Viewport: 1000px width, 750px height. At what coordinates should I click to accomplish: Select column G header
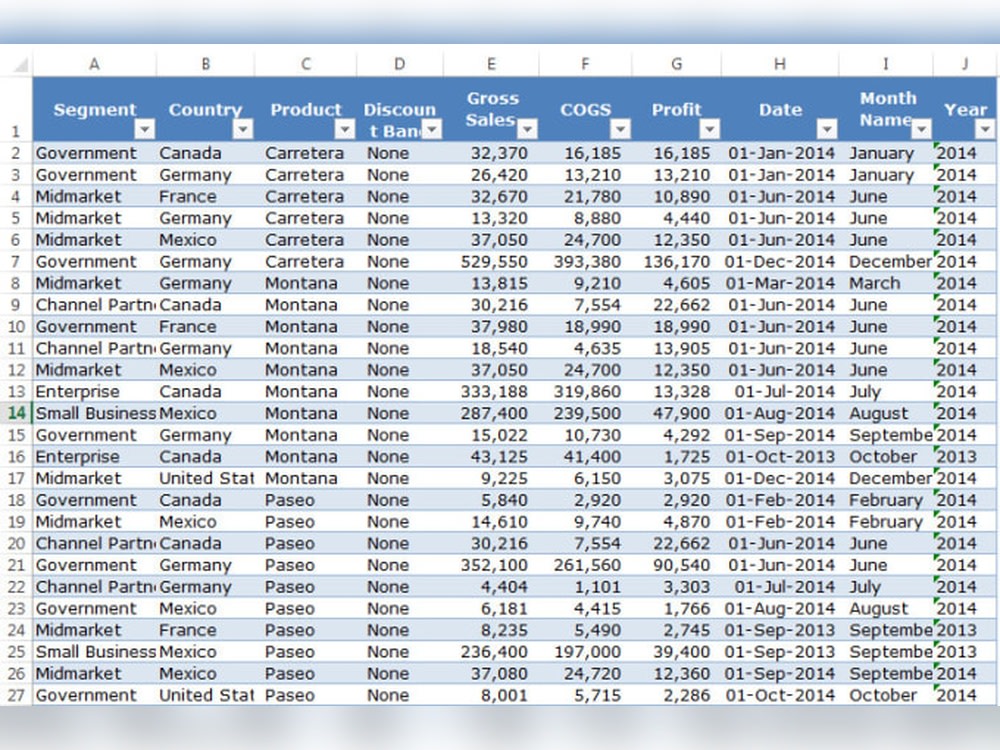pos(677,64)
